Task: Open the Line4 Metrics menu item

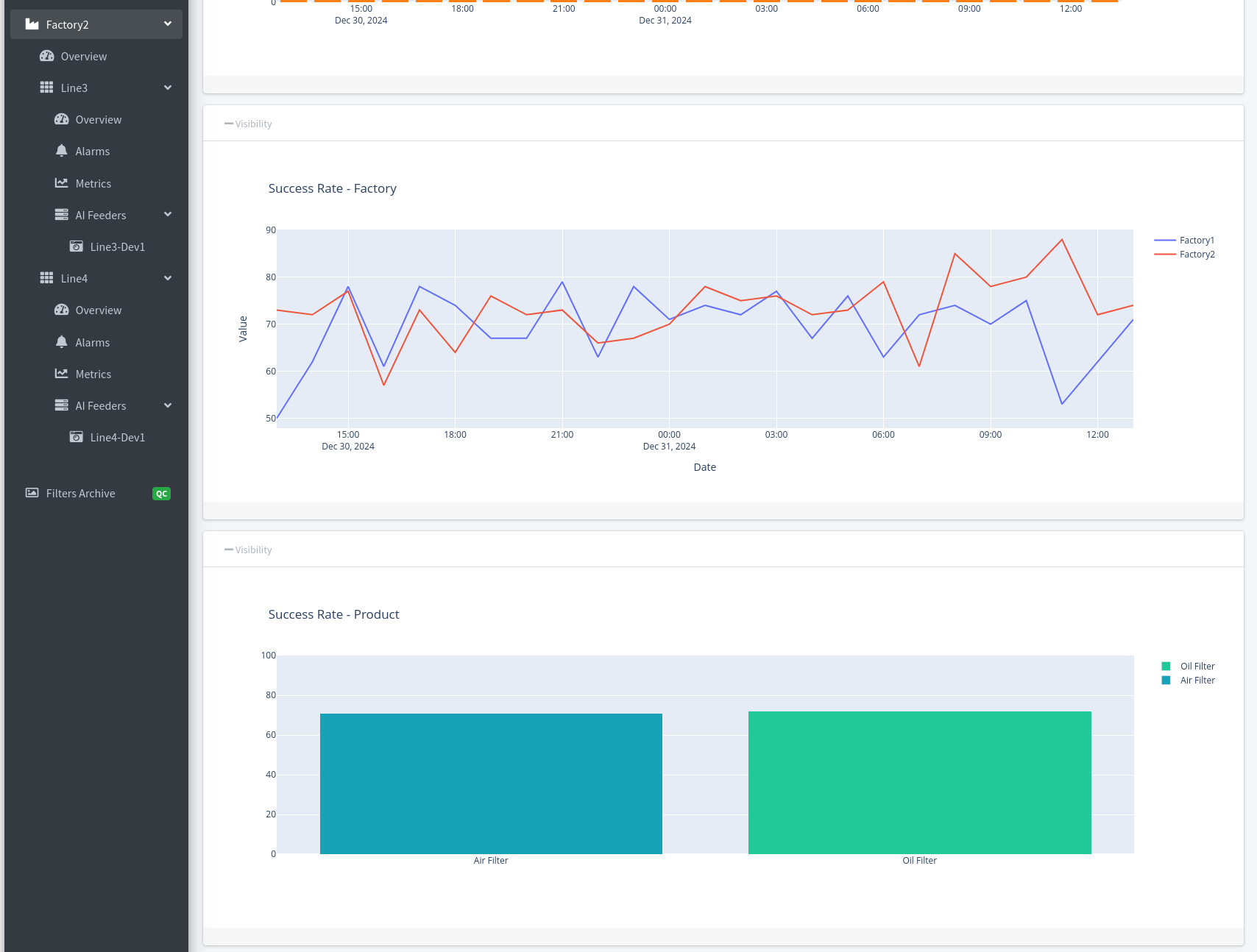Action: tap(93, 374)
